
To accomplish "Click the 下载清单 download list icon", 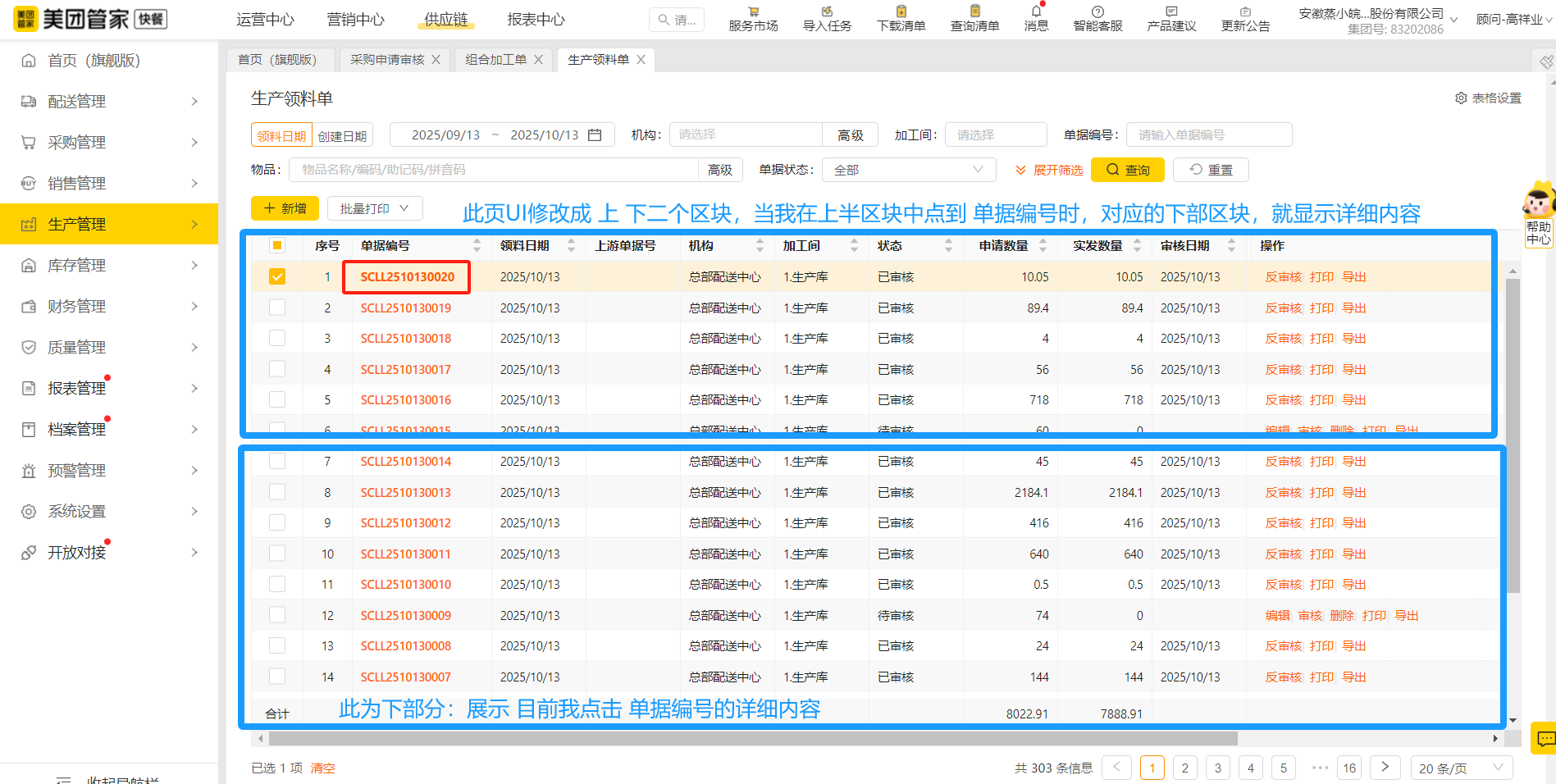I will [x=900, y=18].
